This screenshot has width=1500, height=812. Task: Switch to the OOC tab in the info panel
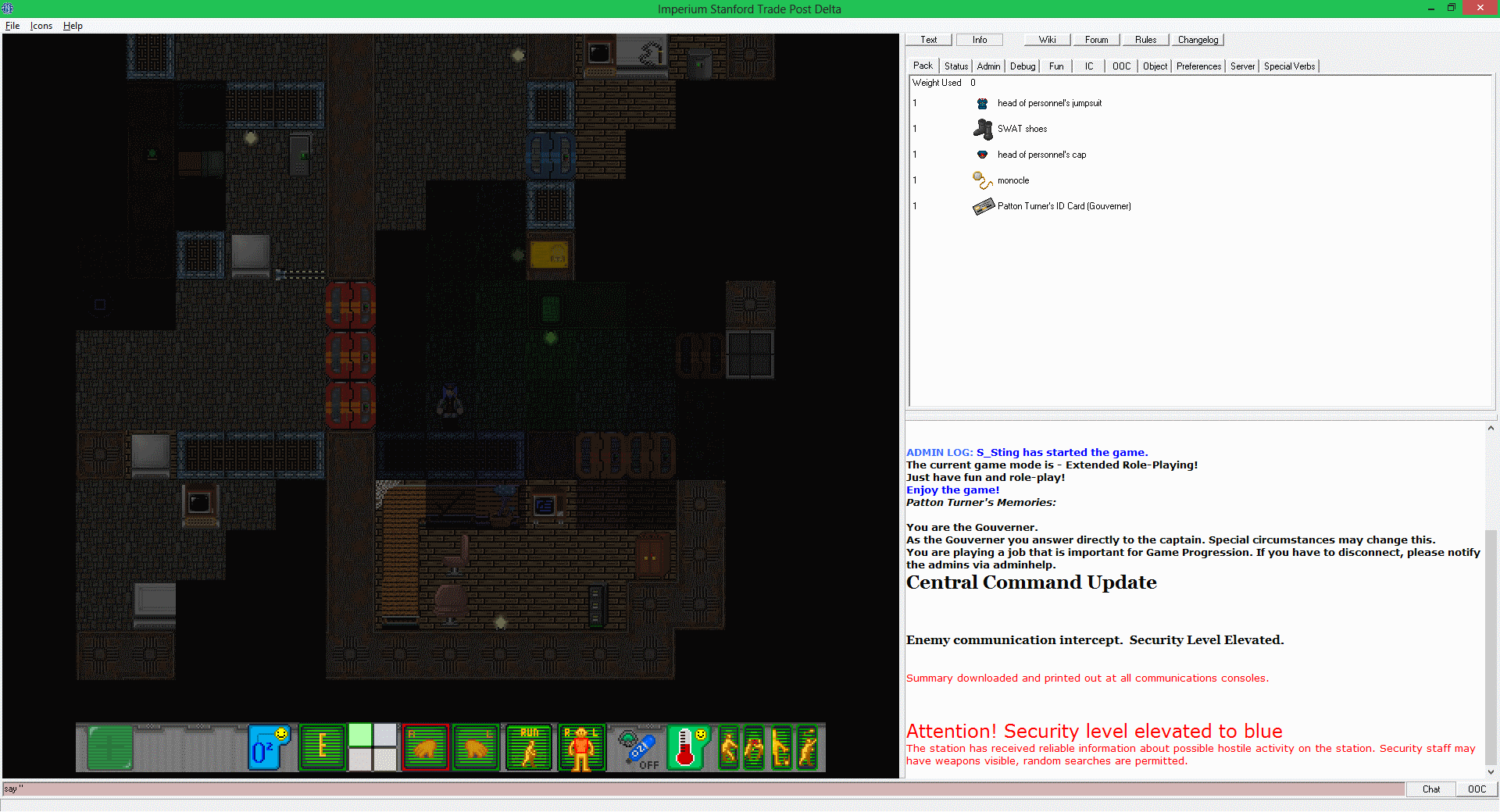1121,66
